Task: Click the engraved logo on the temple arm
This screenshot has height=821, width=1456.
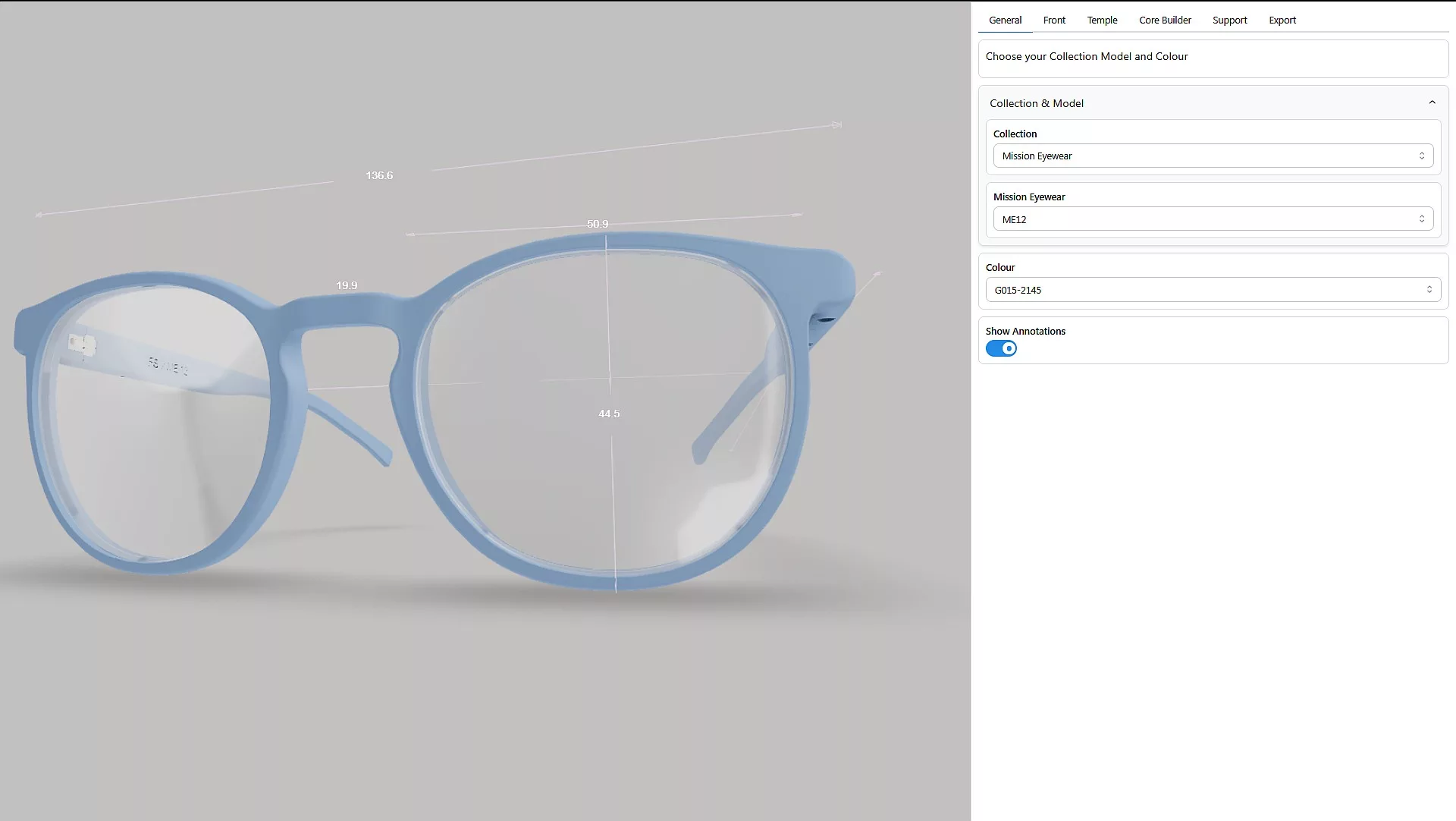Action: point(168,366)
